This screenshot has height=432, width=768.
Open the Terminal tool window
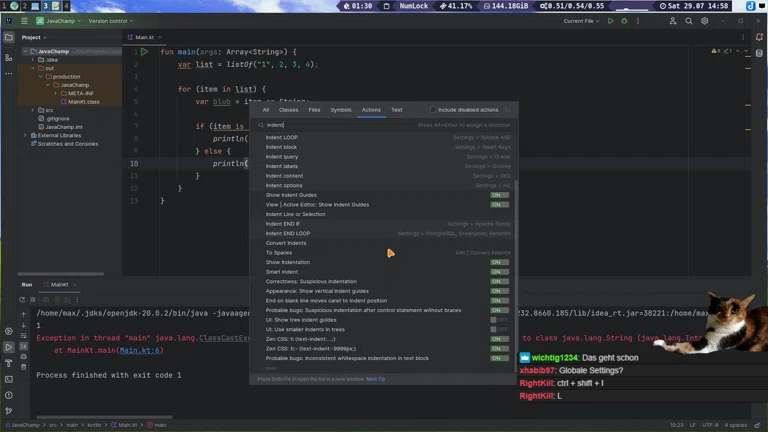(x=9, y=379)
